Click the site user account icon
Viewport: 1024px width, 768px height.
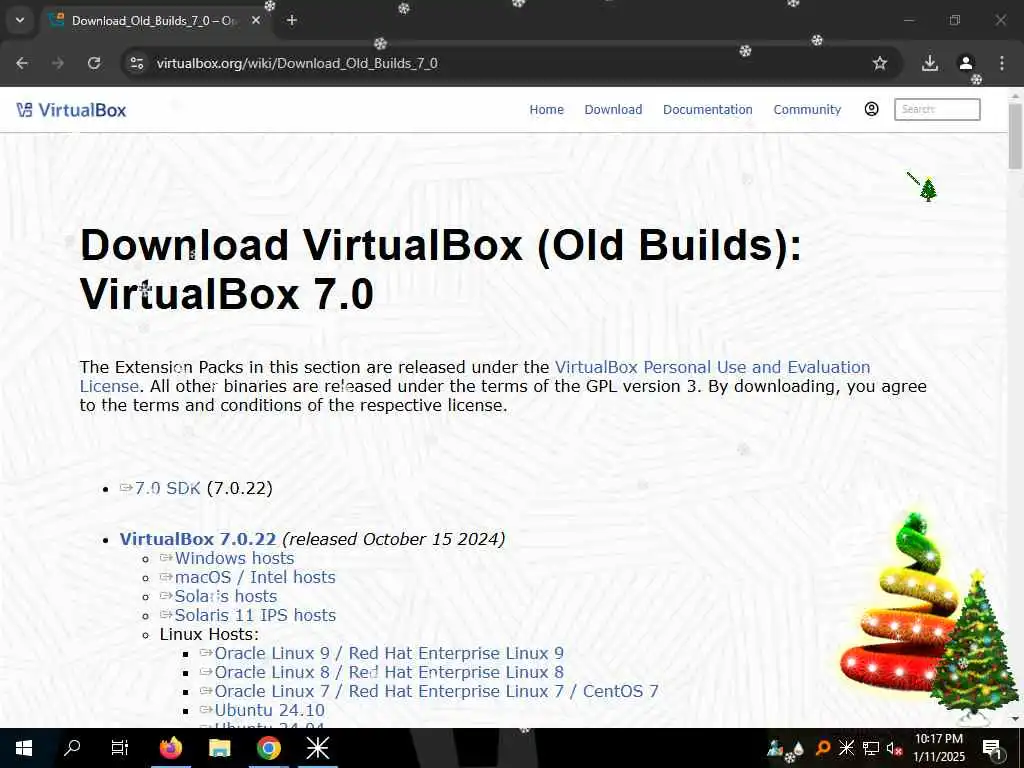(x=871, y=109)
